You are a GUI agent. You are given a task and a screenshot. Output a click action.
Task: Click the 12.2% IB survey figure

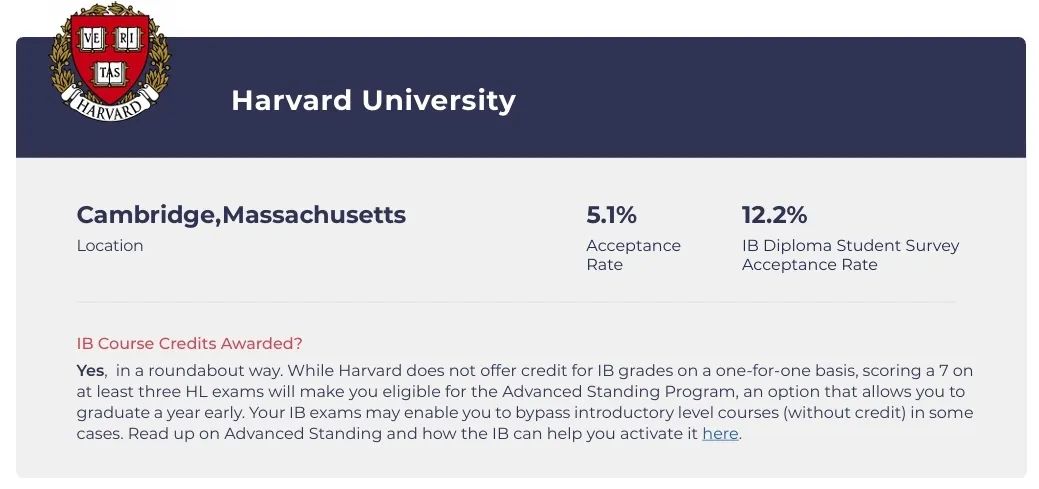coord(774,215)
